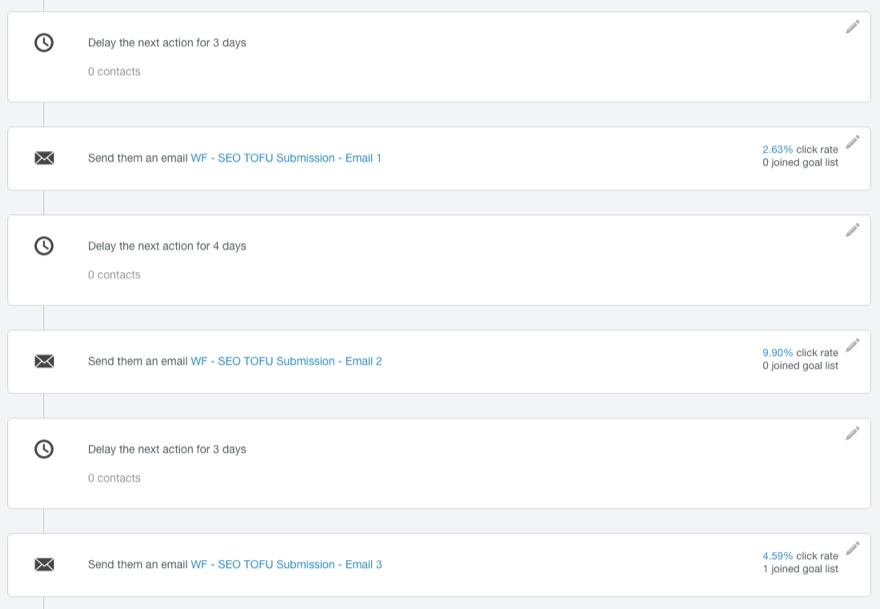Open WF - SEO TOFU Submission - Email 2
The image size is (880, 609).
286,361
